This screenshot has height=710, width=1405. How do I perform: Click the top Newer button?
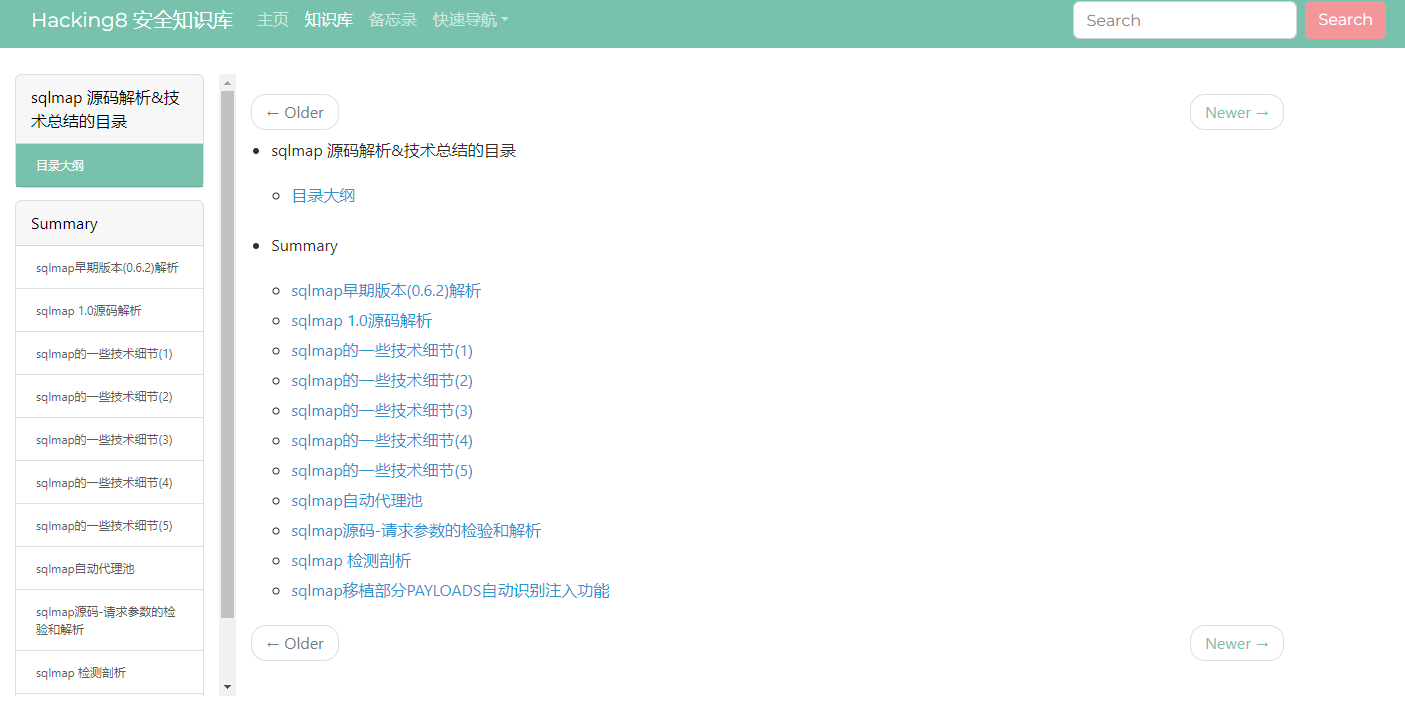[x=1237, y=112]
